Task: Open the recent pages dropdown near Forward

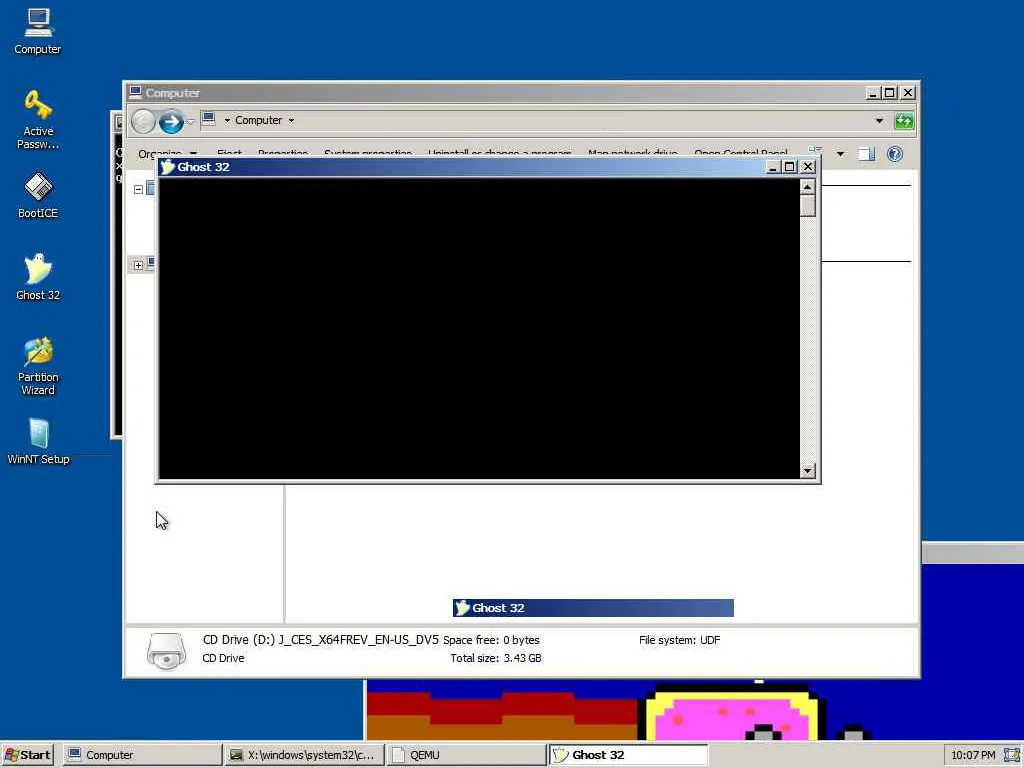Action: (191, 121)
